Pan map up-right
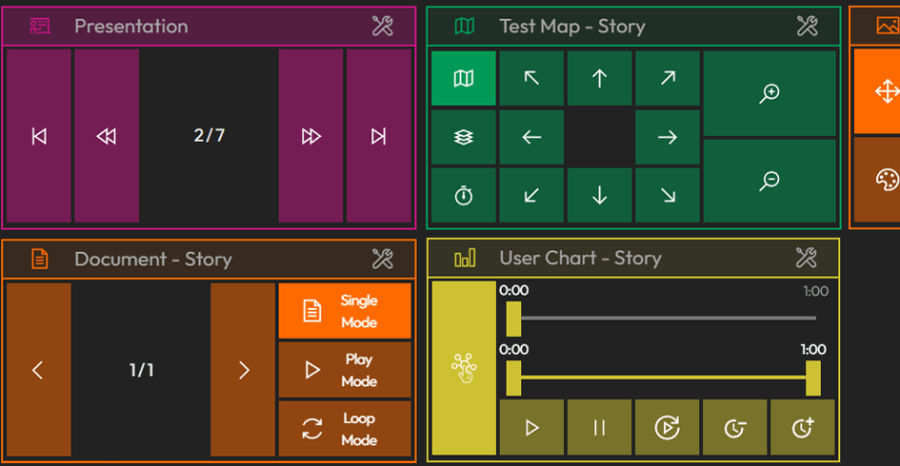This screenshot has height=466, width=900. point(668,78)
